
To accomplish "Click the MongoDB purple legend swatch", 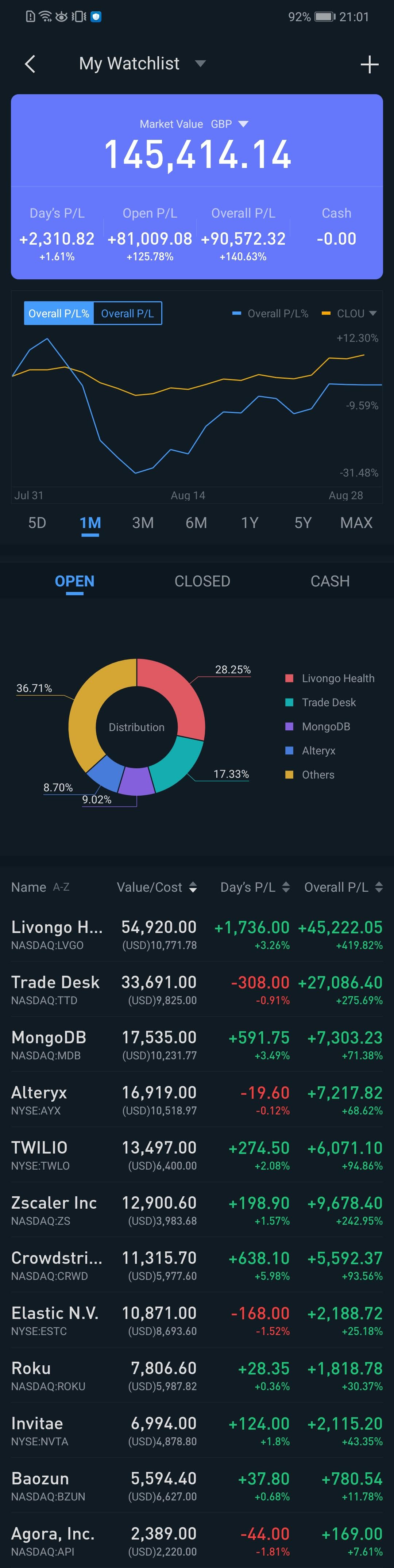I will point(289,726).
